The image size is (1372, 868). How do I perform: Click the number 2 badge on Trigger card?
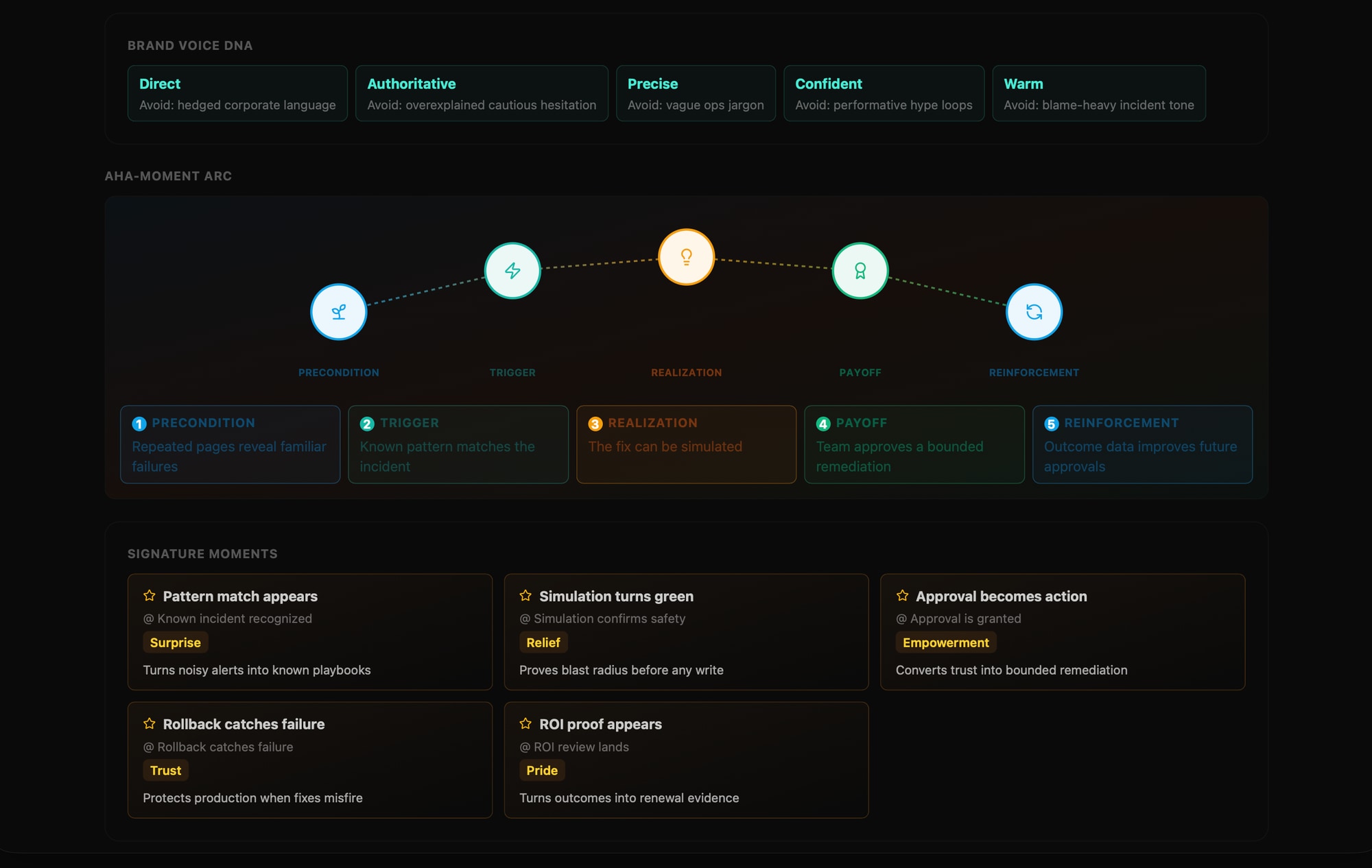[x=367, y=424]
